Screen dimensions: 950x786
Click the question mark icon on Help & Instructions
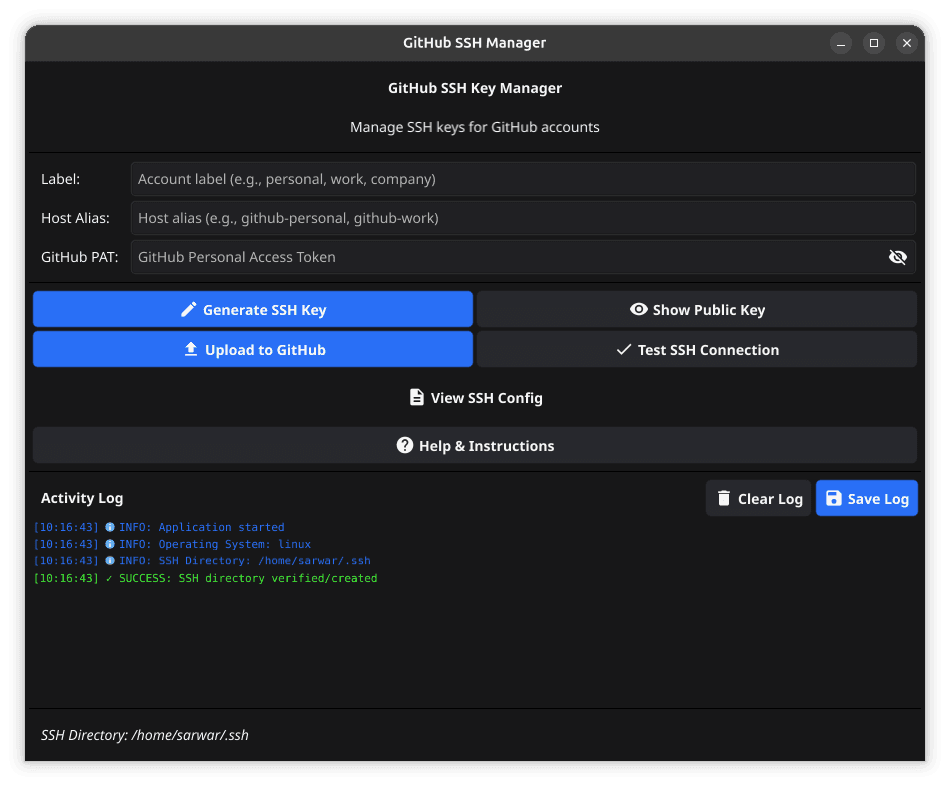pyautogui.click(x=404, y=445)
